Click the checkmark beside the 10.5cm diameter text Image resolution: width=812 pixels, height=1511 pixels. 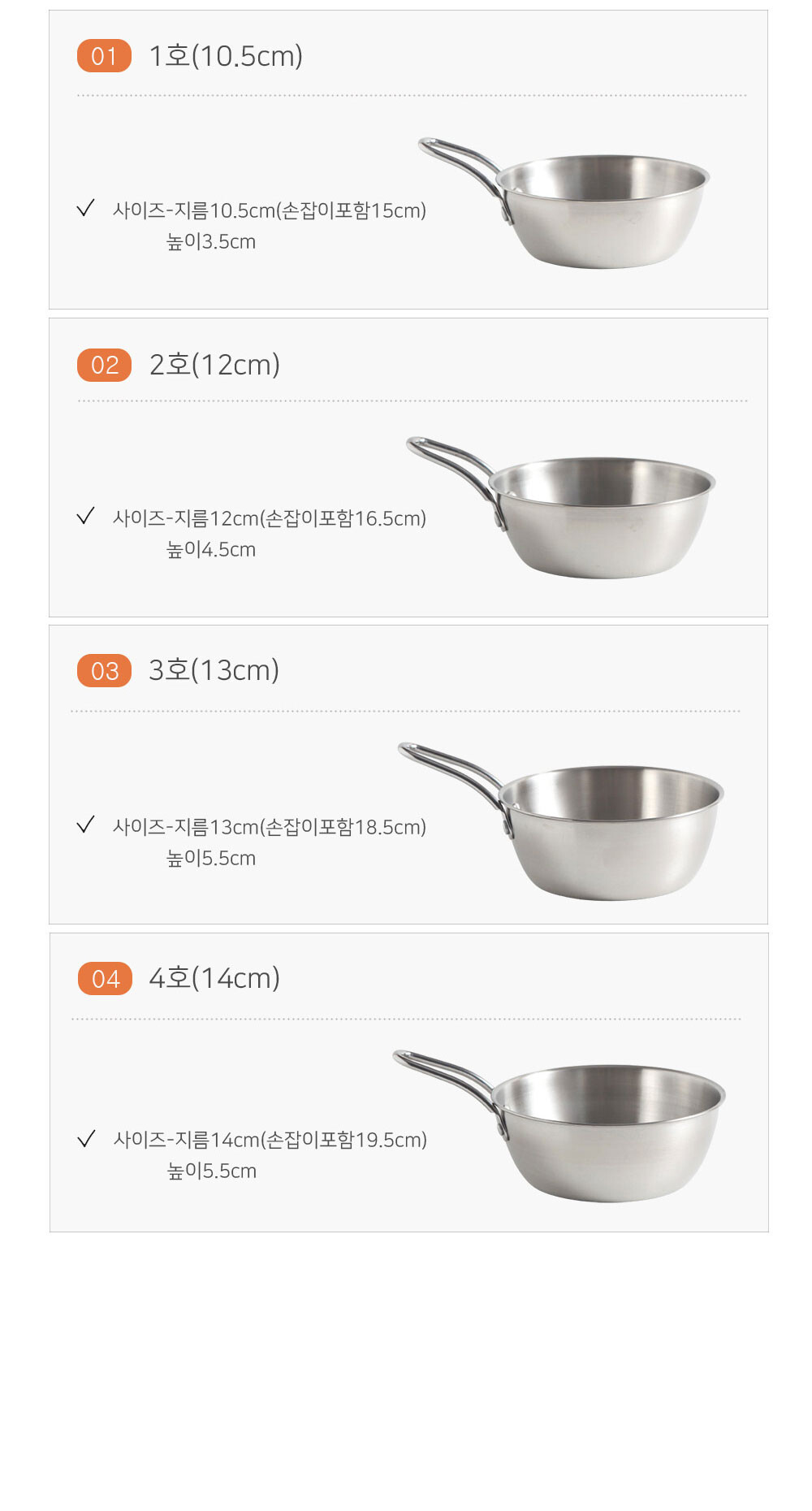(85, 209)
